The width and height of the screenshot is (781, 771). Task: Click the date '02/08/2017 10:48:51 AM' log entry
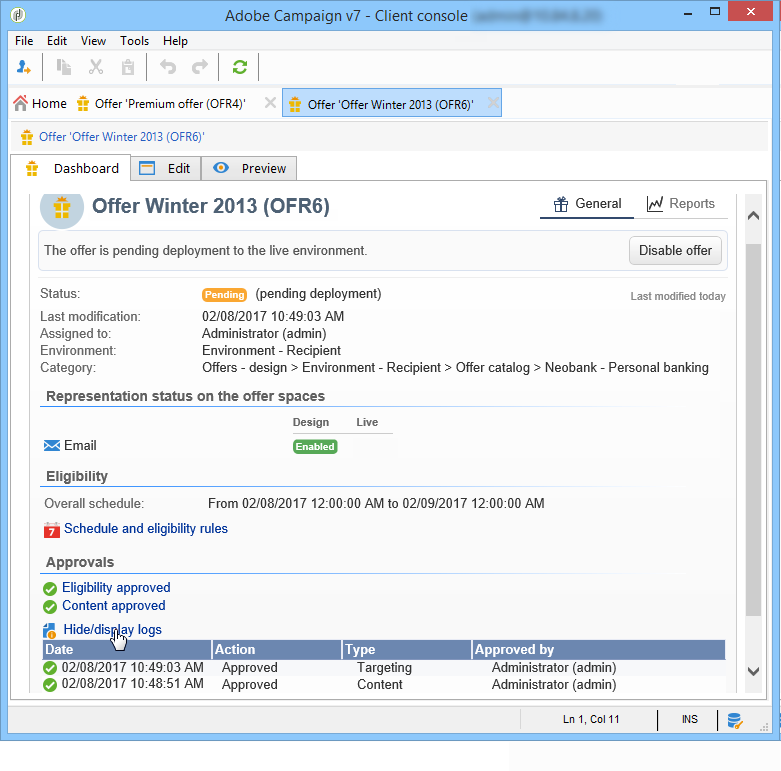(x=132, y=683)
